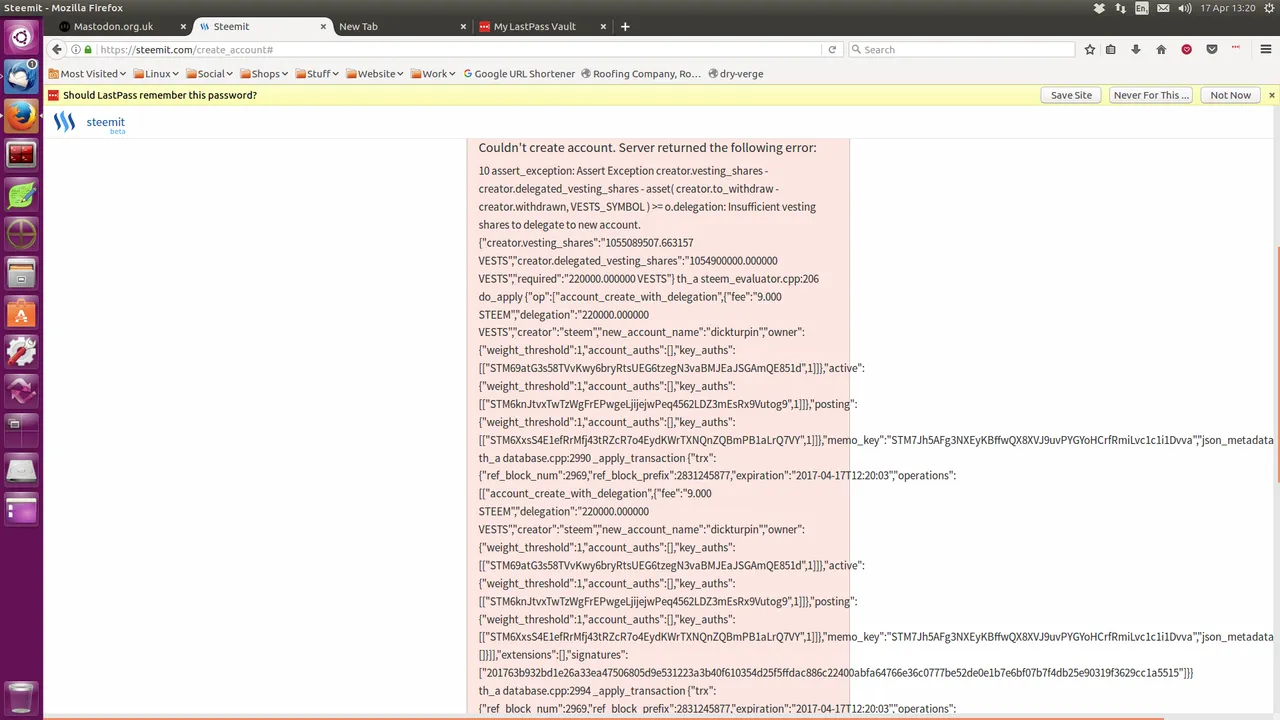Reload the page with the refresh icon
This screenshot has height=720, width=1280.
pos(831,49)
